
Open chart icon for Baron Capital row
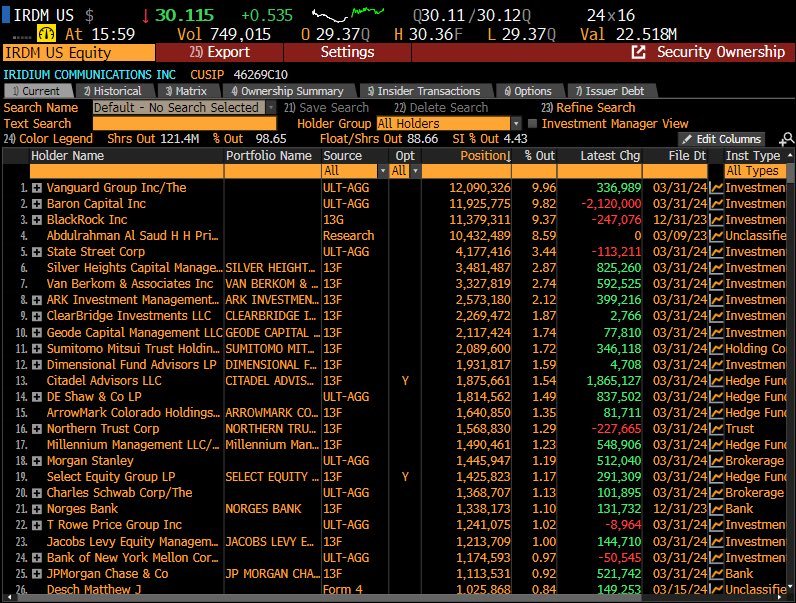716,204
